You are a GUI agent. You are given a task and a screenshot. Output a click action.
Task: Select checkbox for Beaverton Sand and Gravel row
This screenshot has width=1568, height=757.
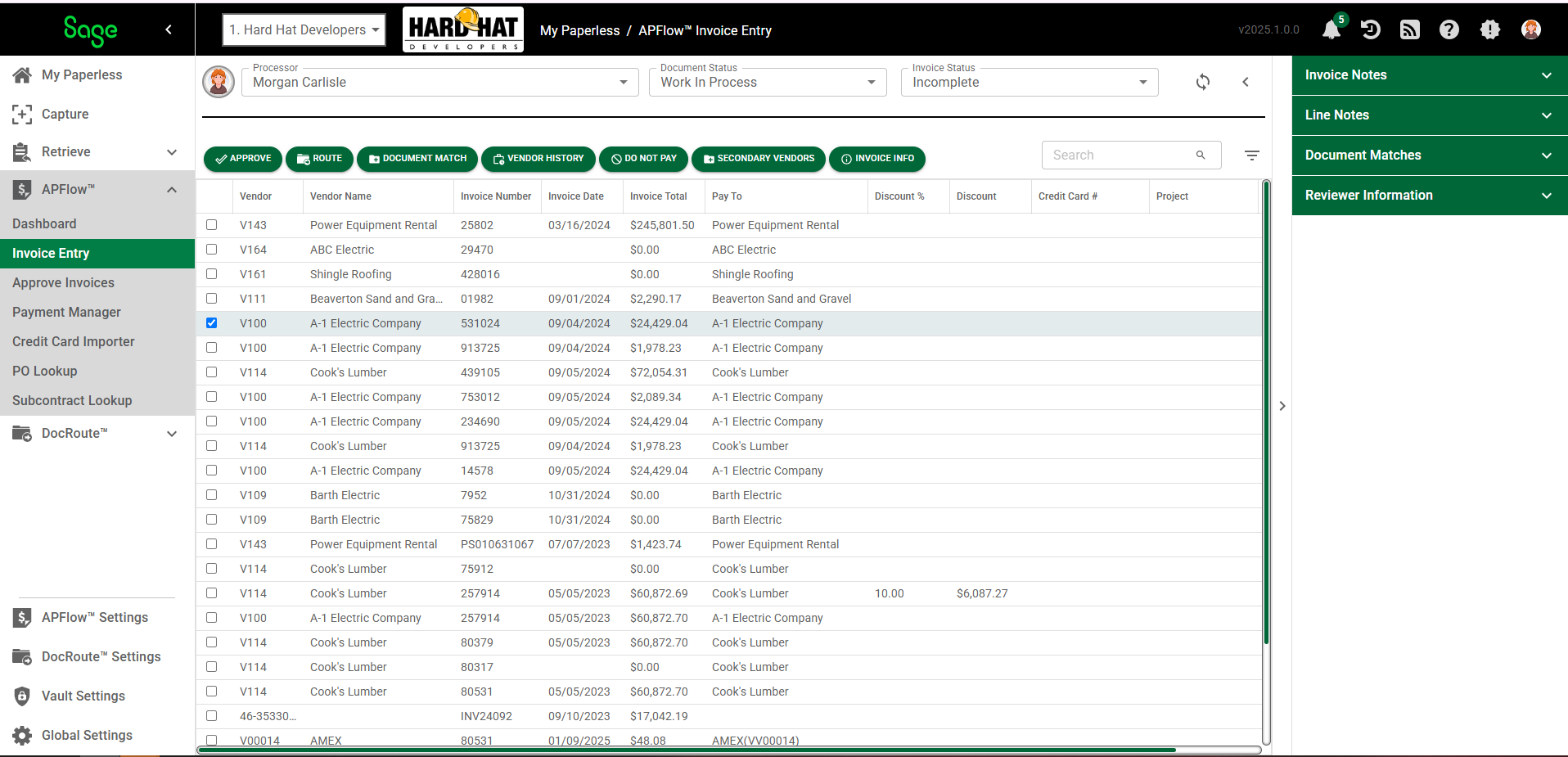pyautogui.click(x=212, y=298)
